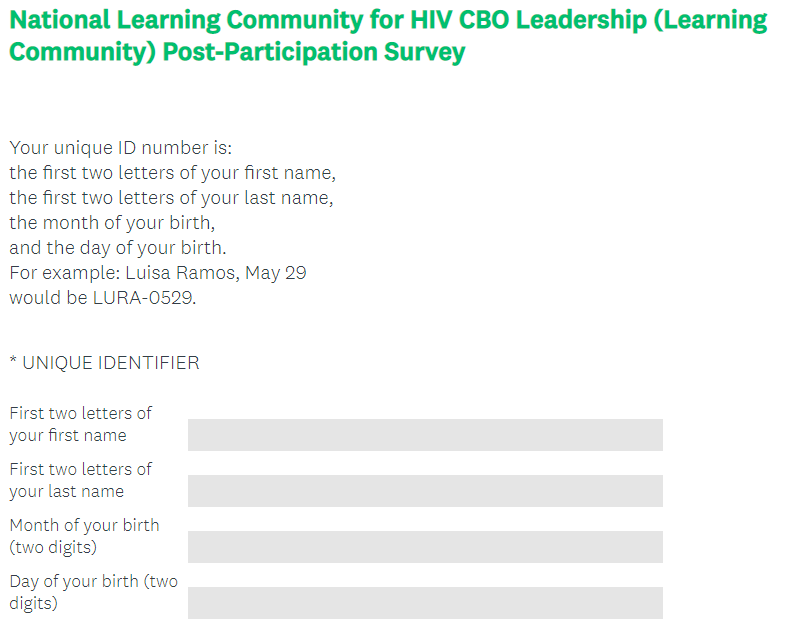Image resolution: width=788 pixels, height=630 pixels.
Task: Click the 'Your unique ID number is:' text
Action: click(x=121, y=148)
